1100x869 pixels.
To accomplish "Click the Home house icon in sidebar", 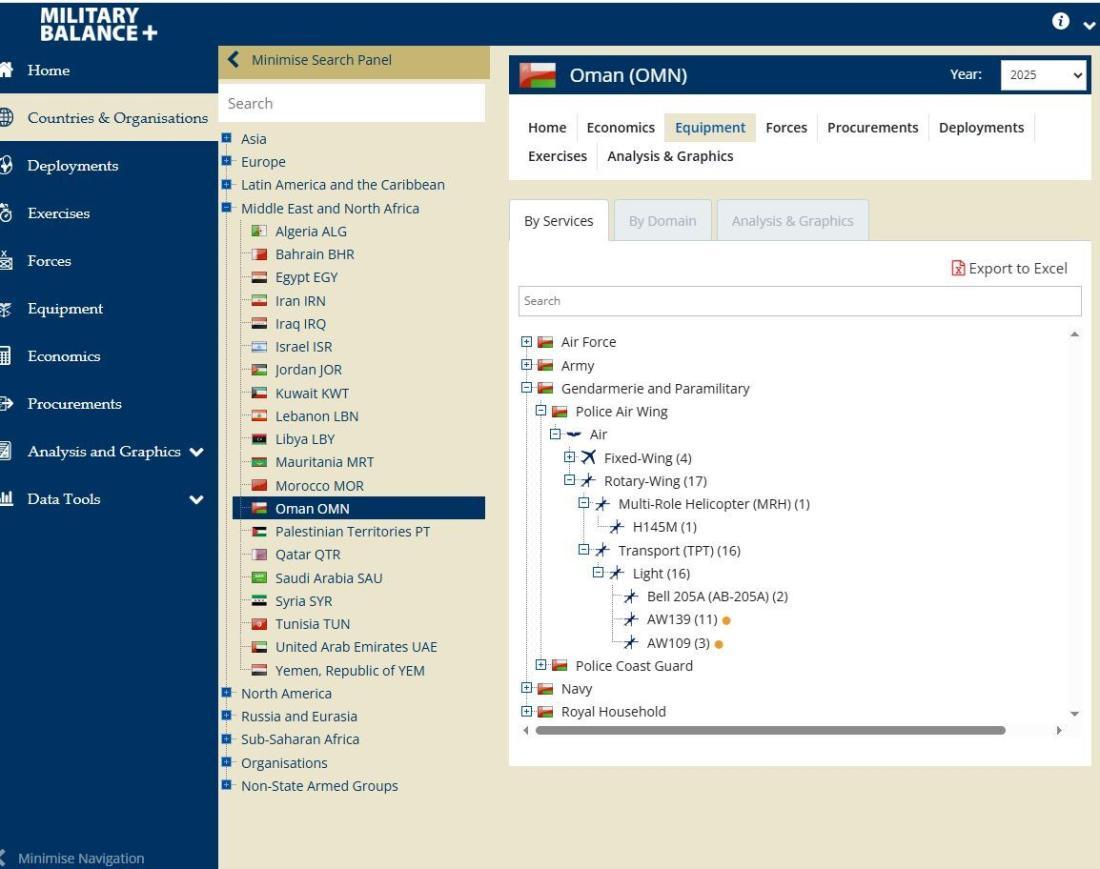I will click(x=6, y=69).
